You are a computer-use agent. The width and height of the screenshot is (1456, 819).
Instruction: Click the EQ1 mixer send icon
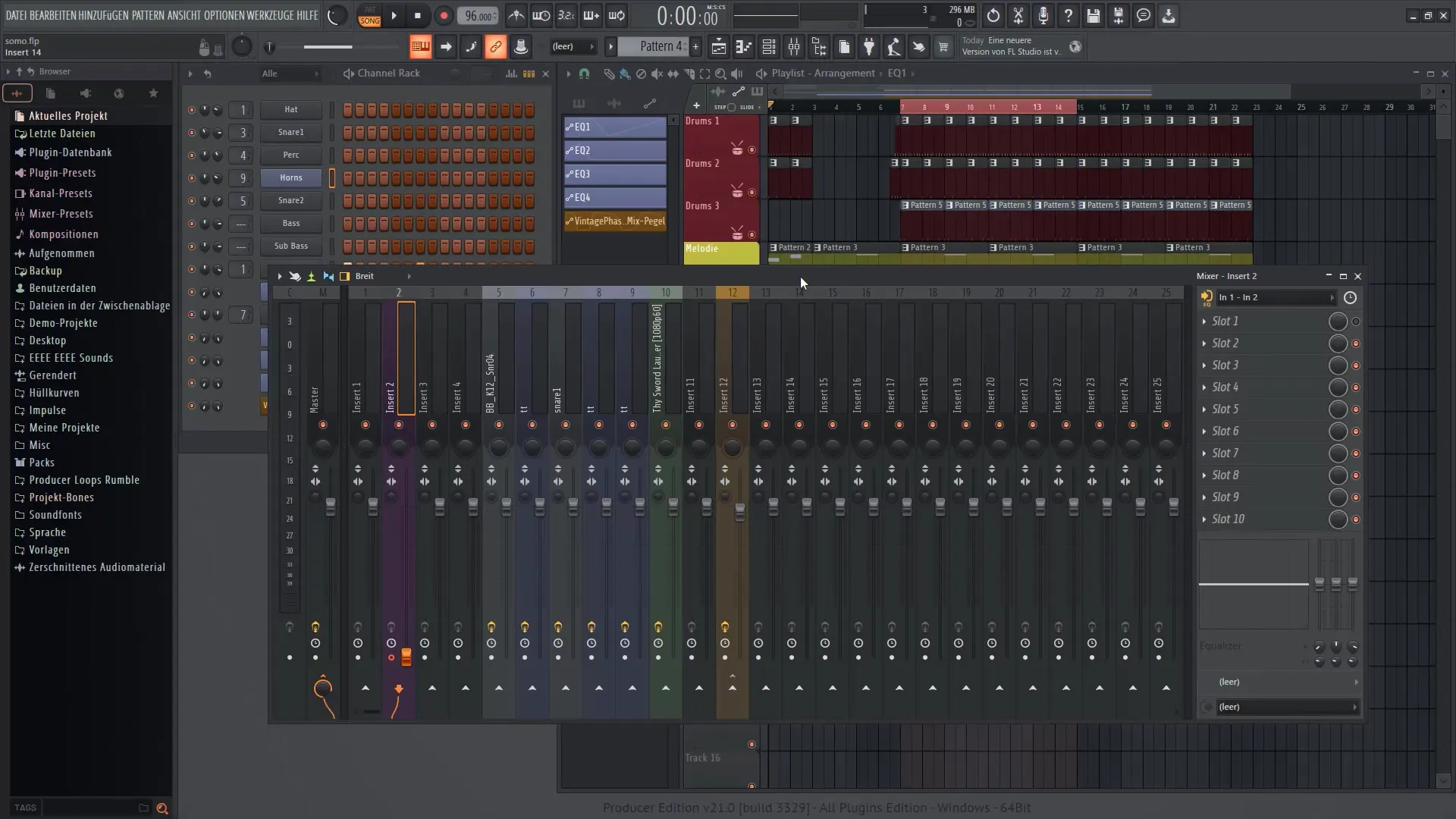pos(568,126)
